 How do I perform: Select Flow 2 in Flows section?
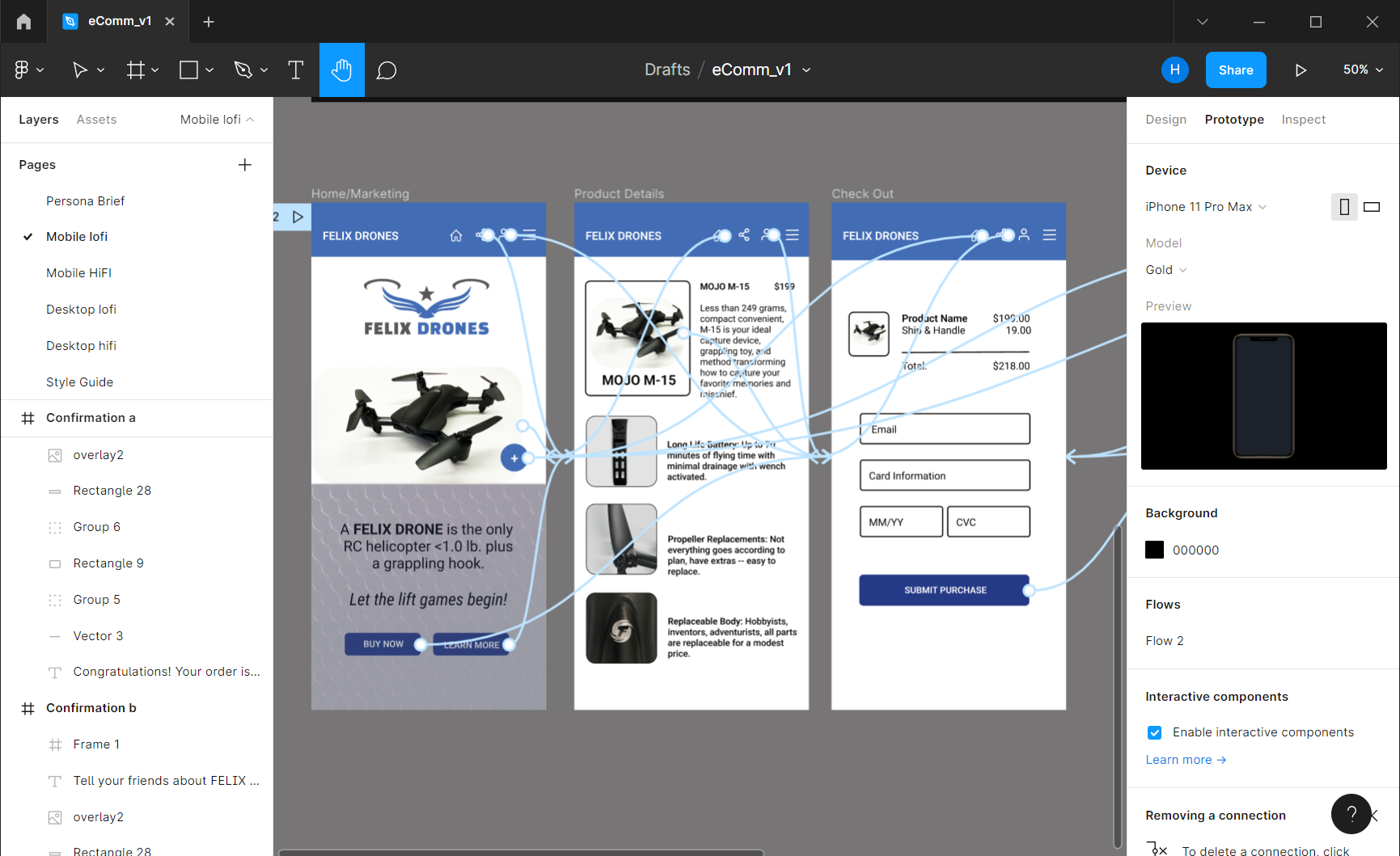click(x=1165, y=641)
